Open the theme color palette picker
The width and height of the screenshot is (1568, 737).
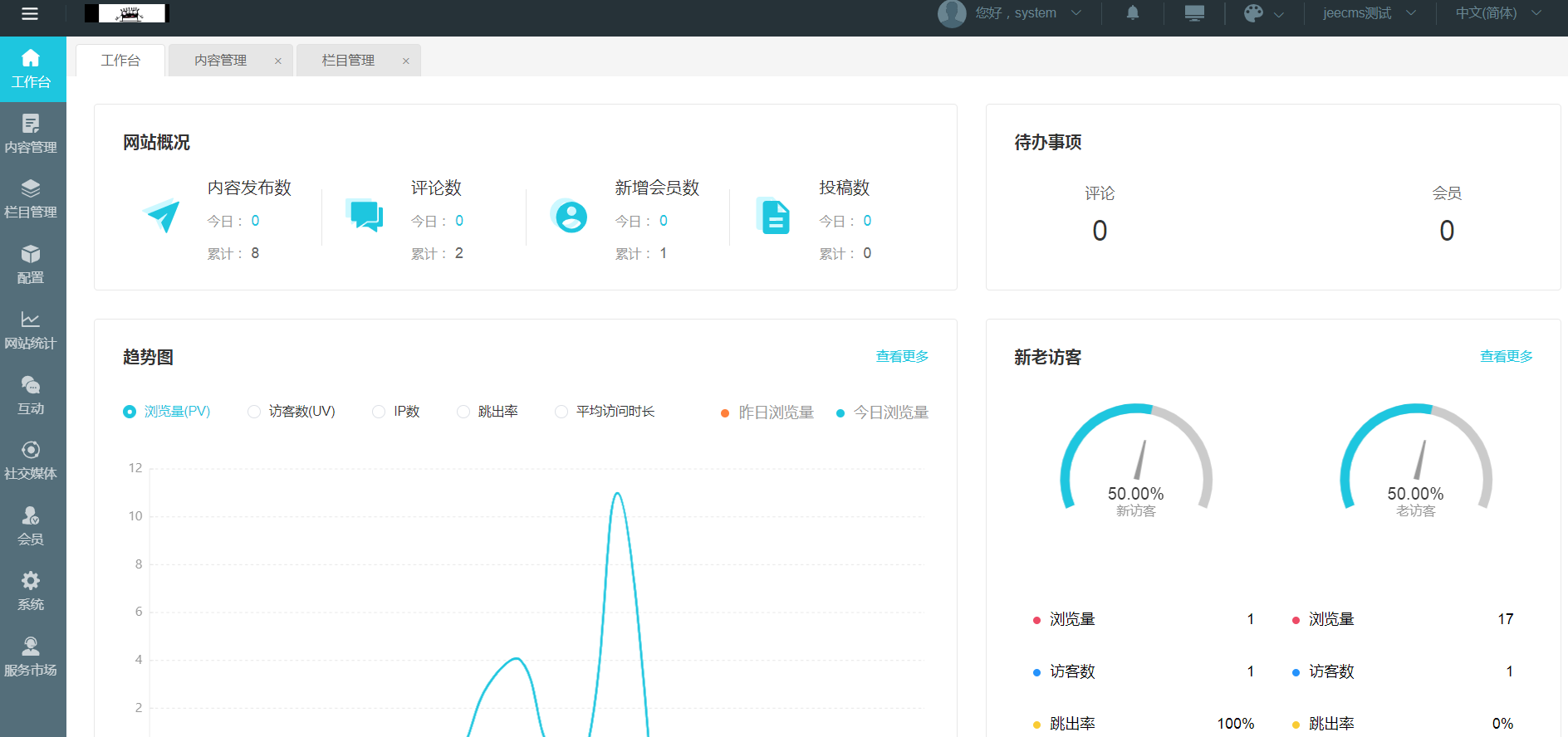1263,13
